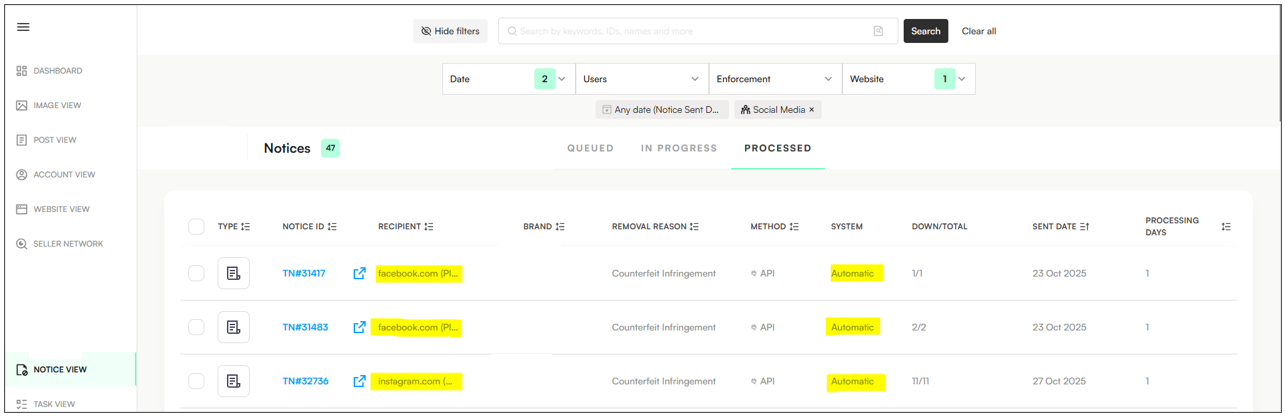Select the checkbox for notice TN#32736
Viewport: 1285px width, 416px height.
(x=196, y=381)
